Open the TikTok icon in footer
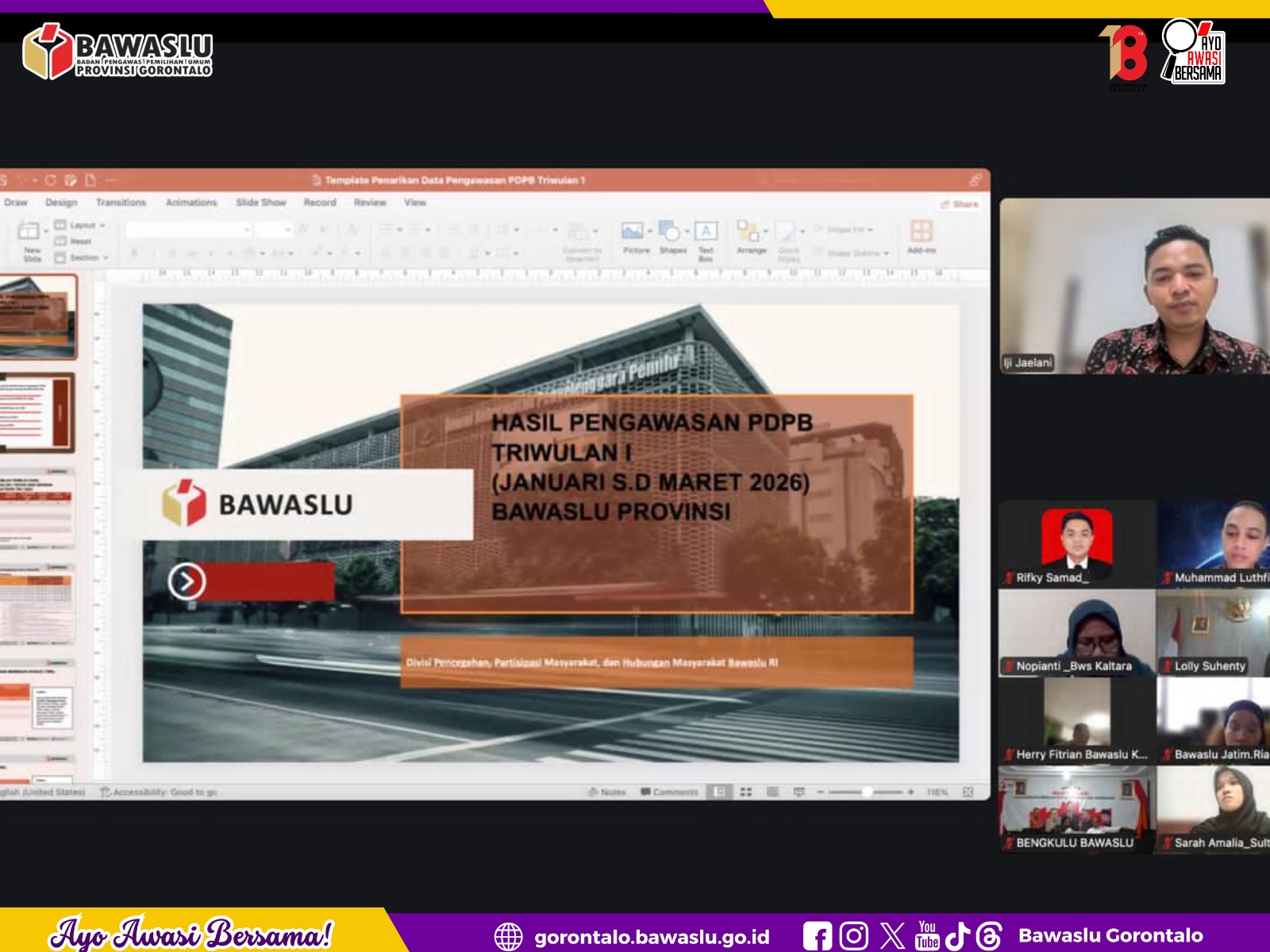The width and height of the screenshot is (1270, 952). tap(958, 936)
